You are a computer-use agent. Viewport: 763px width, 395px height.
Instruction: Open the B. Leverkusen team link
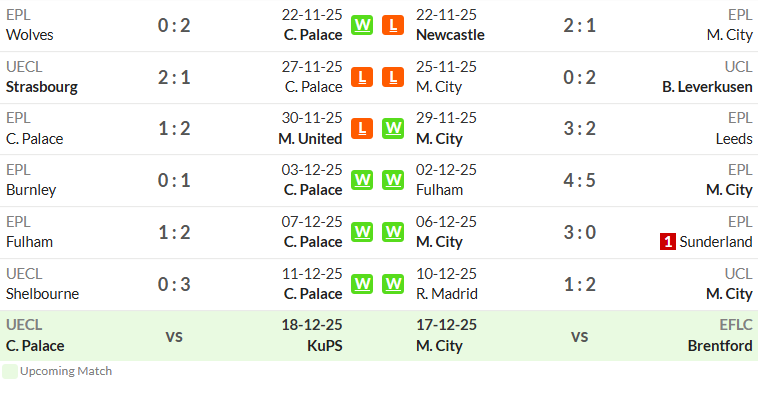[707, 87]
